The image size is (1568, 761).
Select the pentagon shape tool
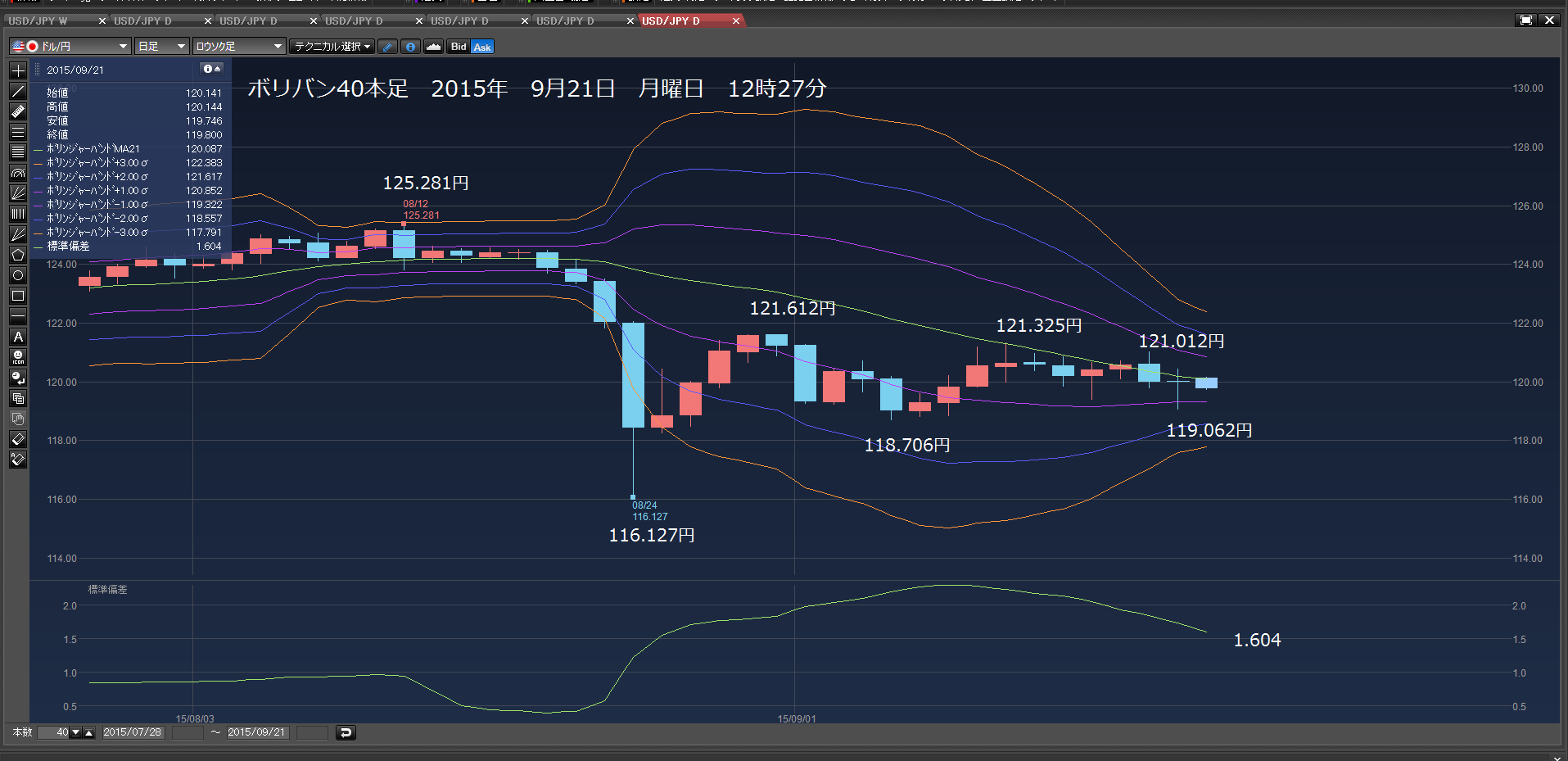(18, 255)
